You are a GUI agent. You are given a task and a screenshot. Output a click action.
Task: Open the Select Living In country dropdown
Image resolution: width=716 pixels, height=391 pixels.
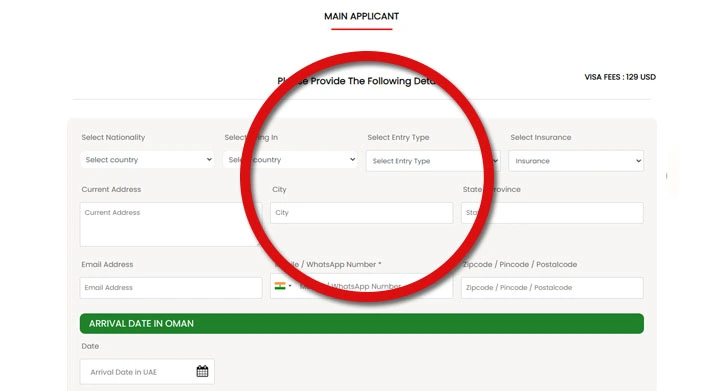[x=290, y=160]
